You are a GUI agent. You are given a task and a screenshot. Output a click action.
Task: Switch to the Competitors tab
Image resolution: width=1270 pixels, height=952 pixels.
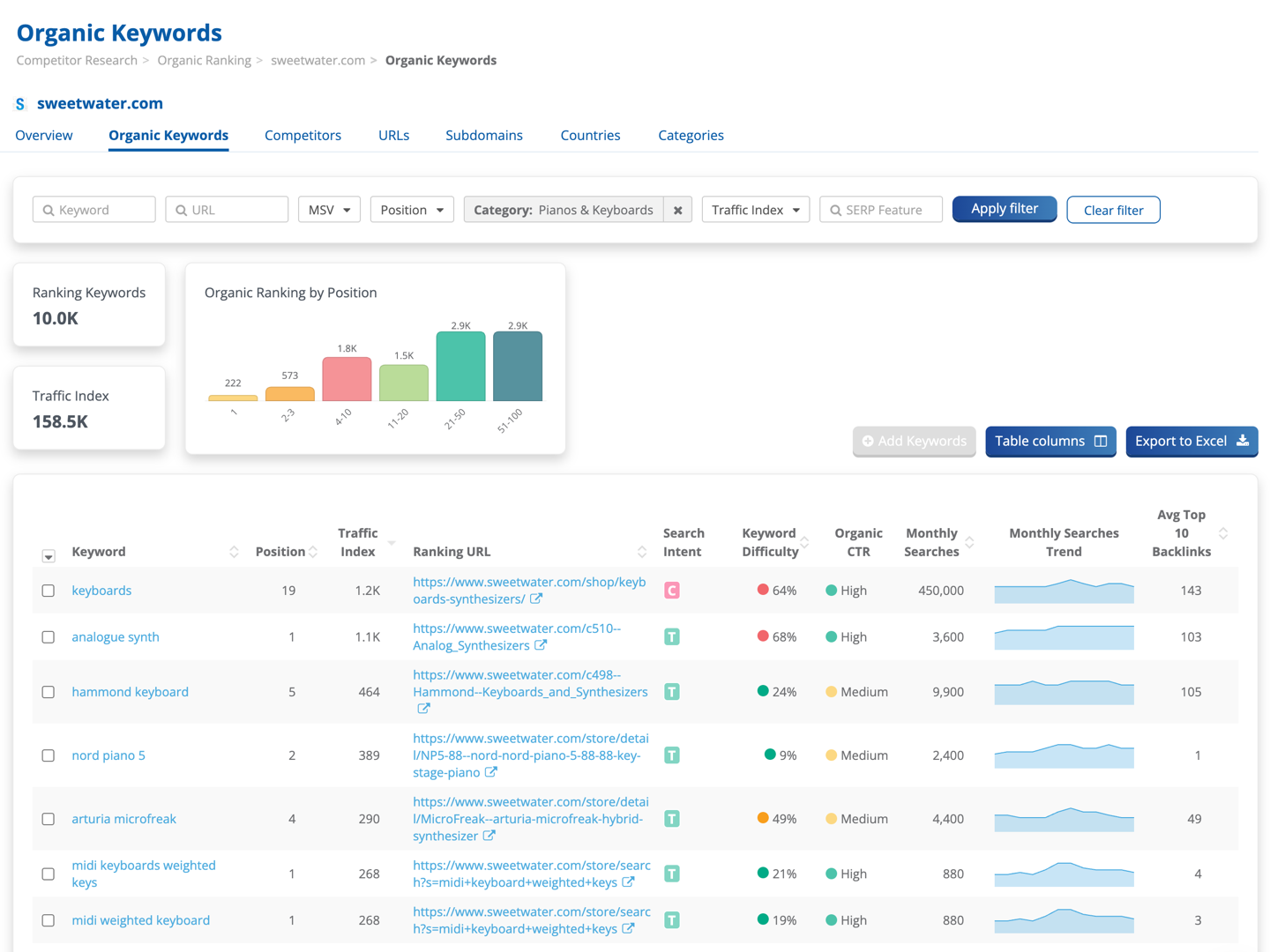pyautogui.click(x=303, y=135)
